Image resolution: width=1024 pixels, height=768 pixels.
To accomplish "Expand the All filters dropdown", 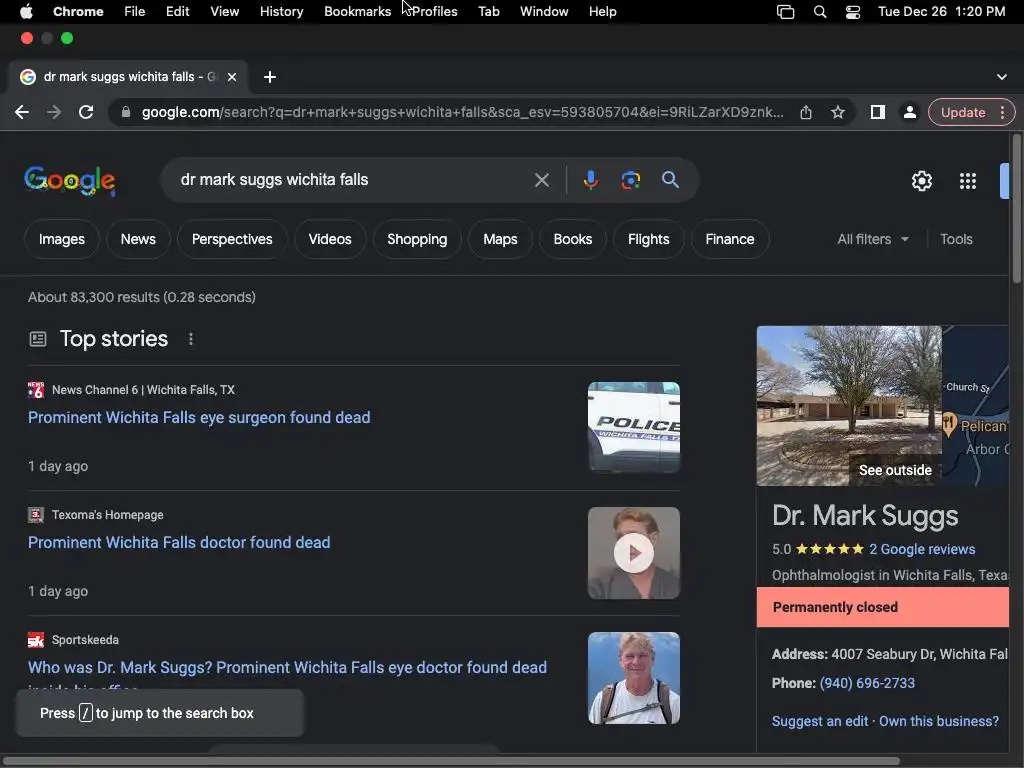I will pyautogui.click(x=873, y=240).
